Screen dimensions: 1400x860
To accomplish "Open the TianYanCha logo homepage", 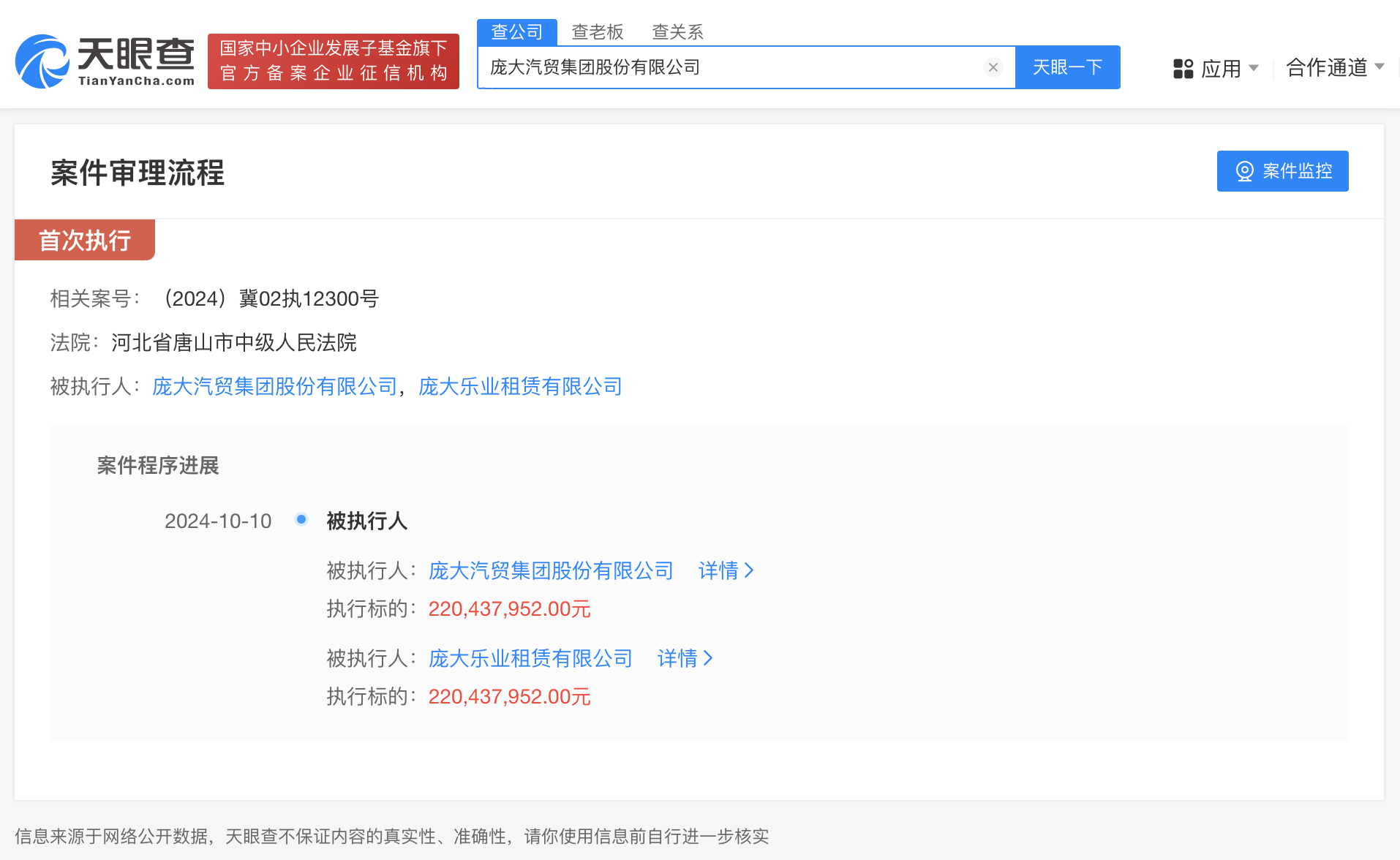I will pos(105,61).
